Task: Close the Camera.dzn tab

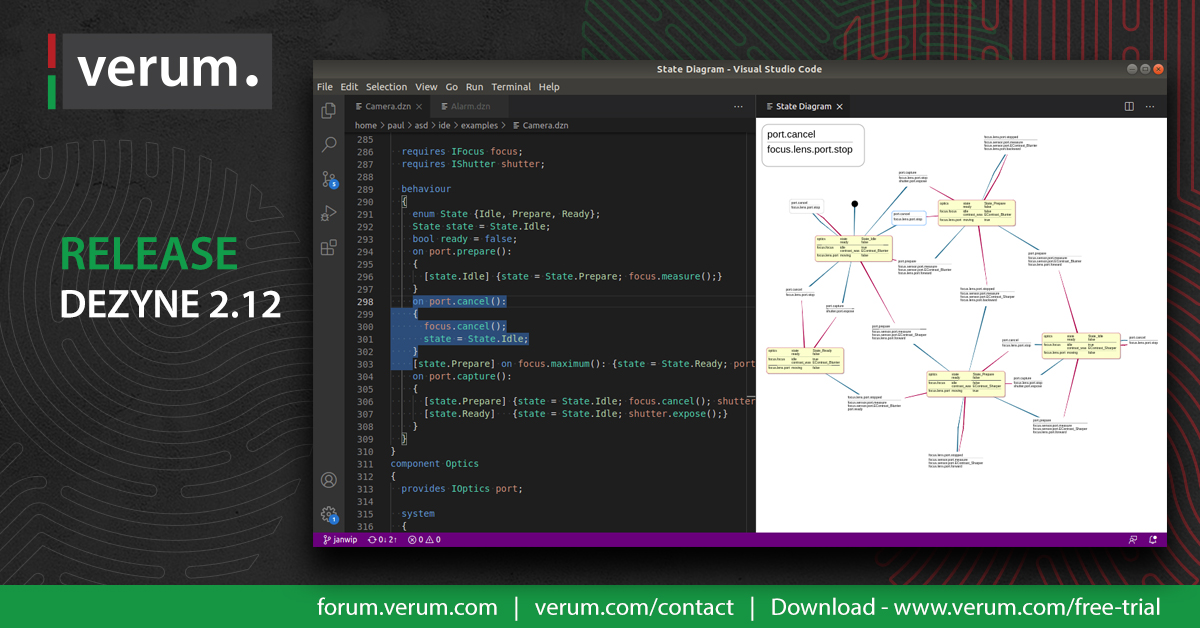Action: point(419,106)
